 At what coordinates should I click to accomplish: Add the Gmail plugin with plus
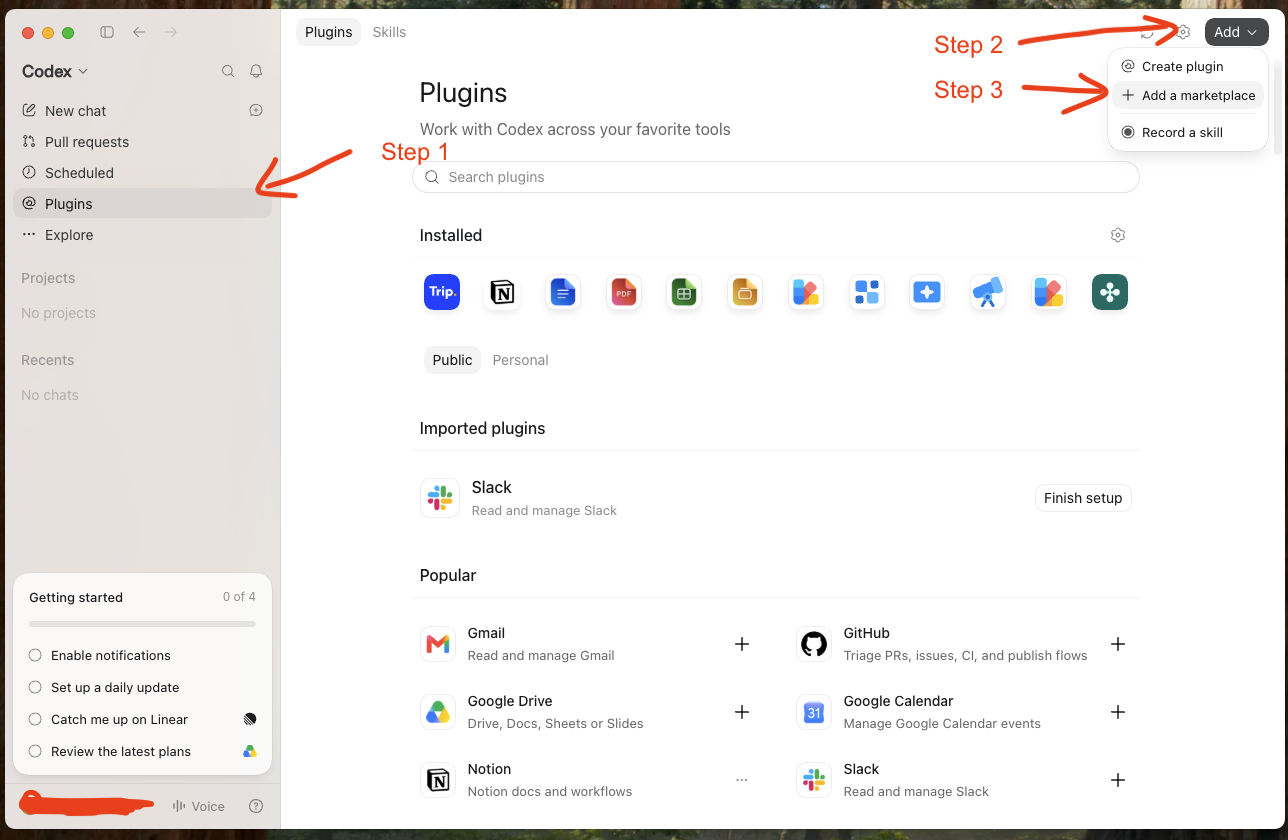tap(742, 644)
